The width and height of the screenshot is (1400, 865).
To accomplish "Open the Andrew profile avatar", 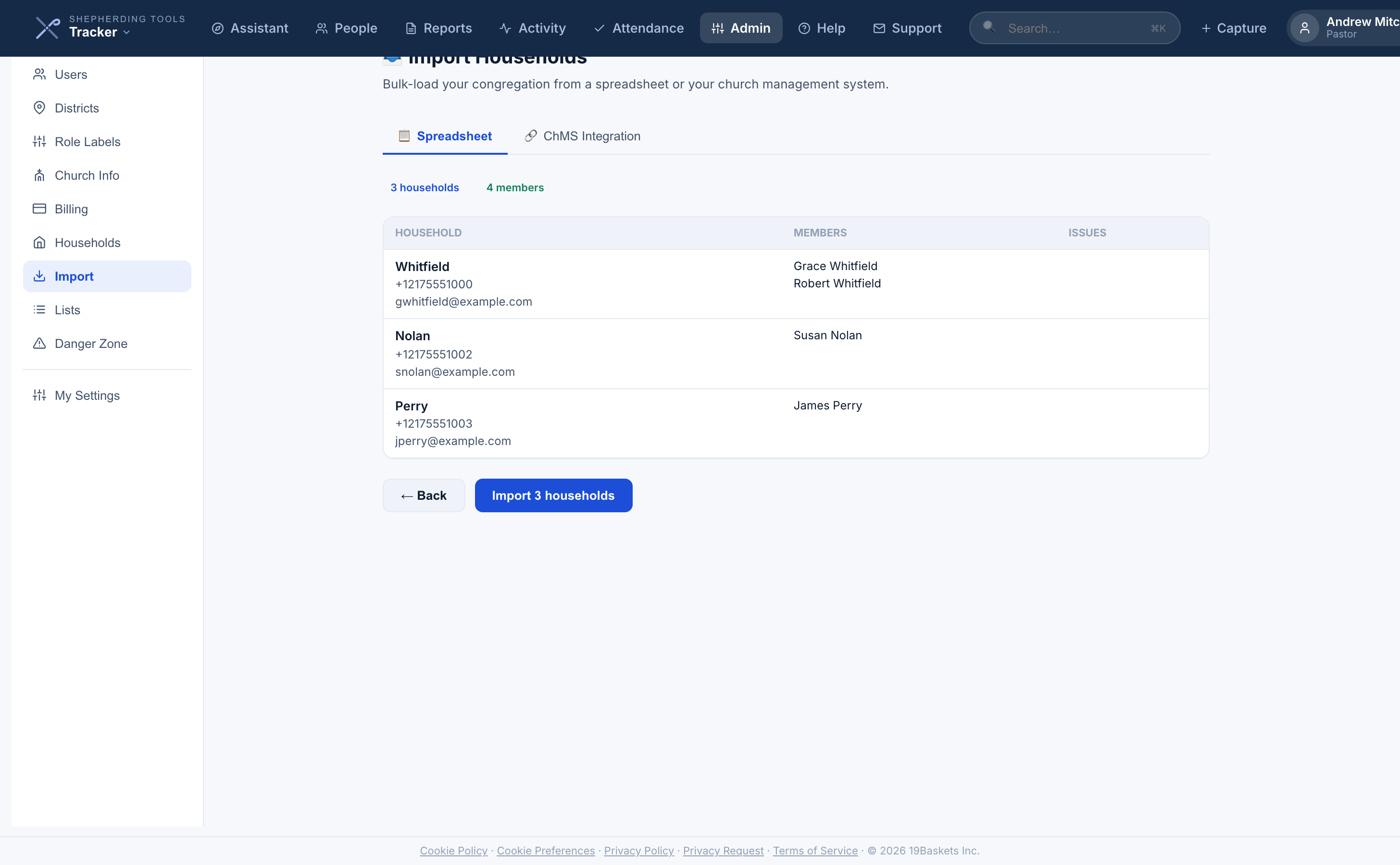I will click(1304, 28).
